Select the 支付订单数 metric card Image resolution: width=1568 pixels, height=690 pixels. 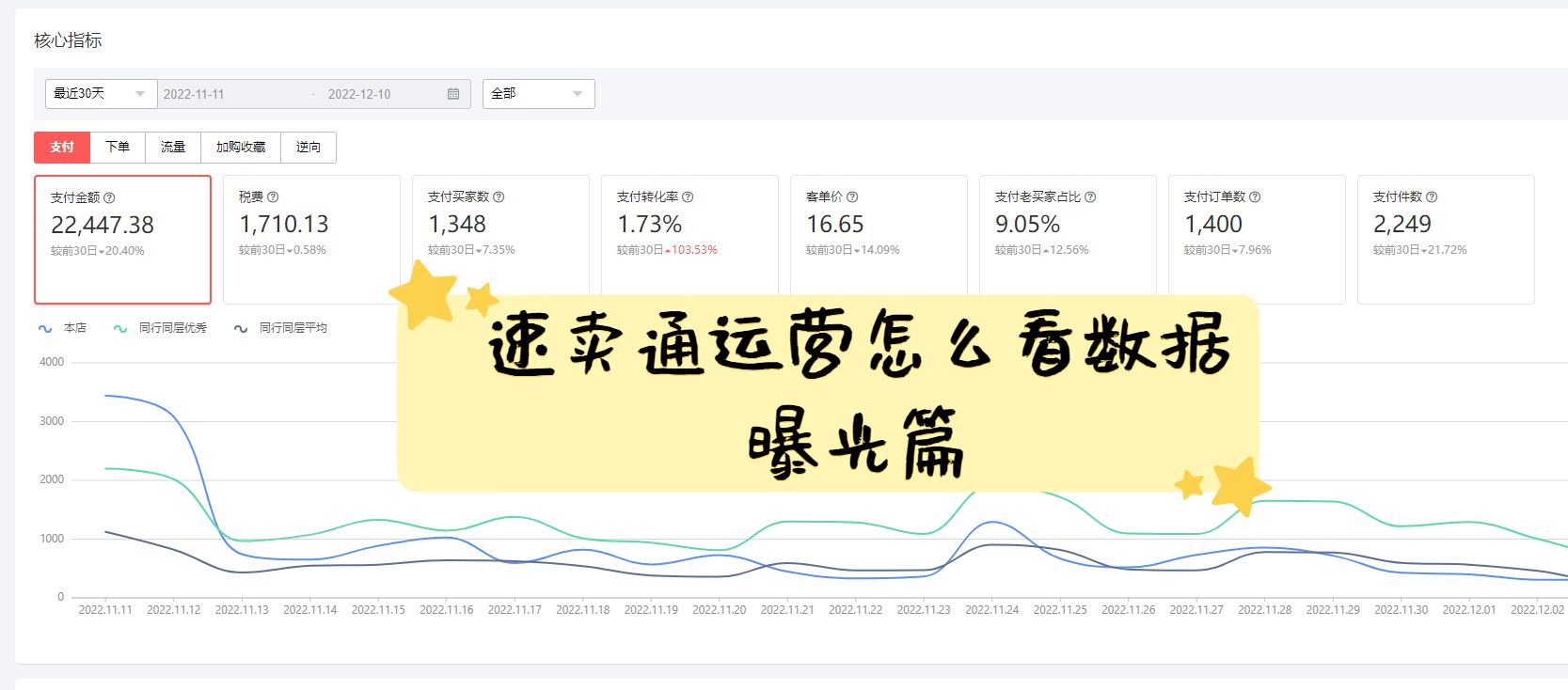[x=1257, y=240]
